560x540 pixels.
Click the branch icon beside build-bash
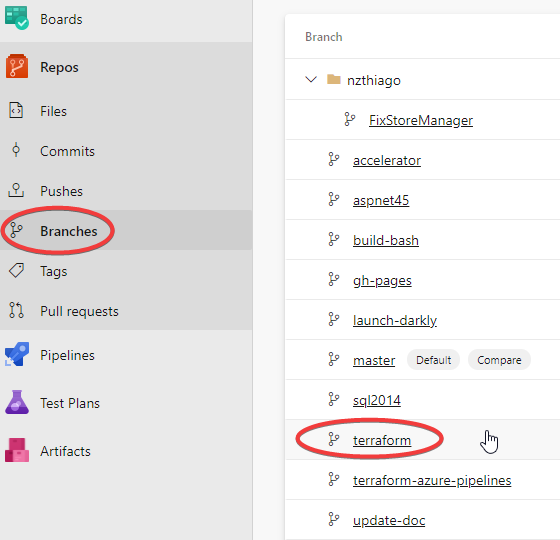(x=334, y=239)
